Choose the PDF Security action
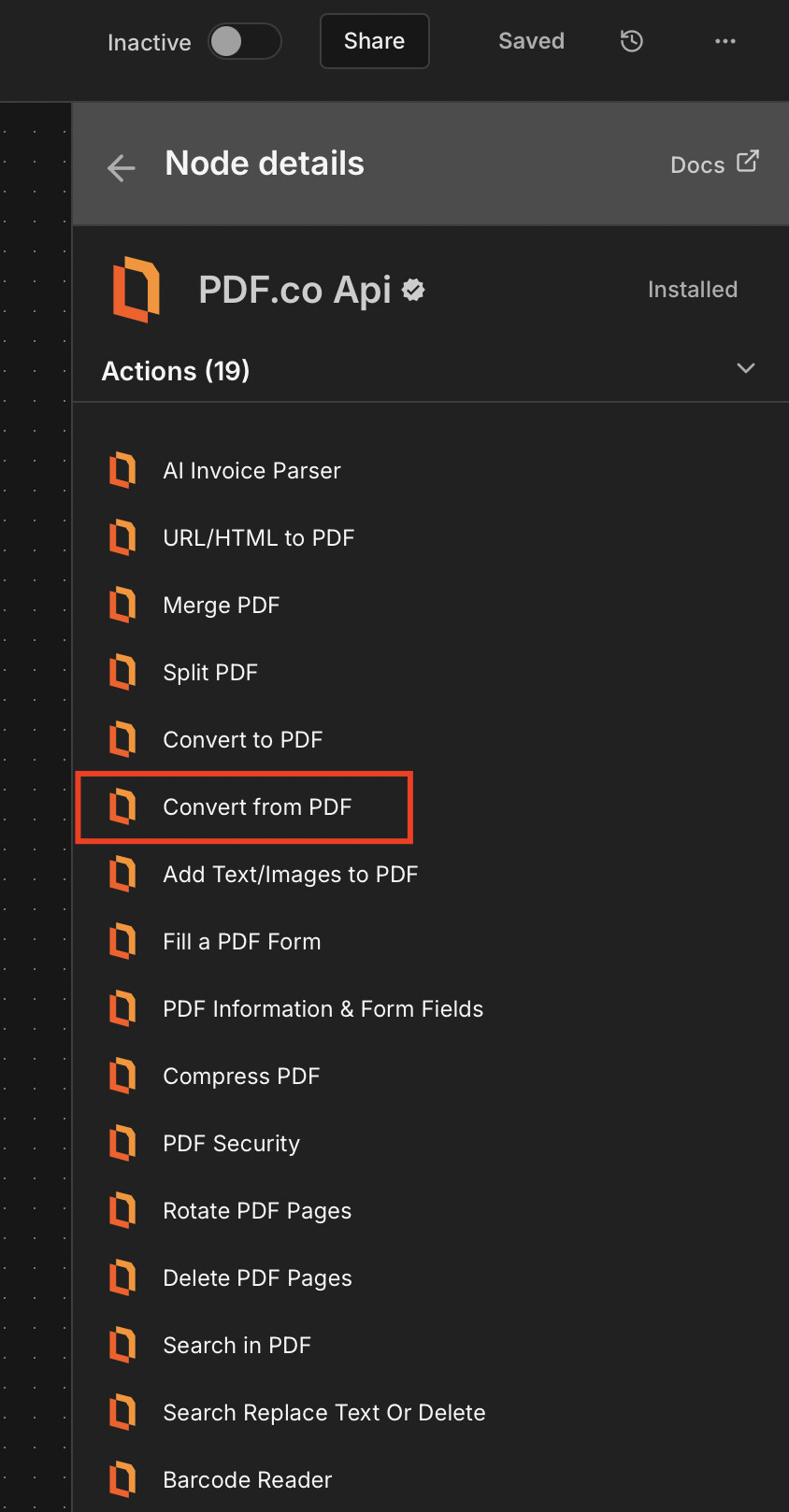 (231, 1143)
